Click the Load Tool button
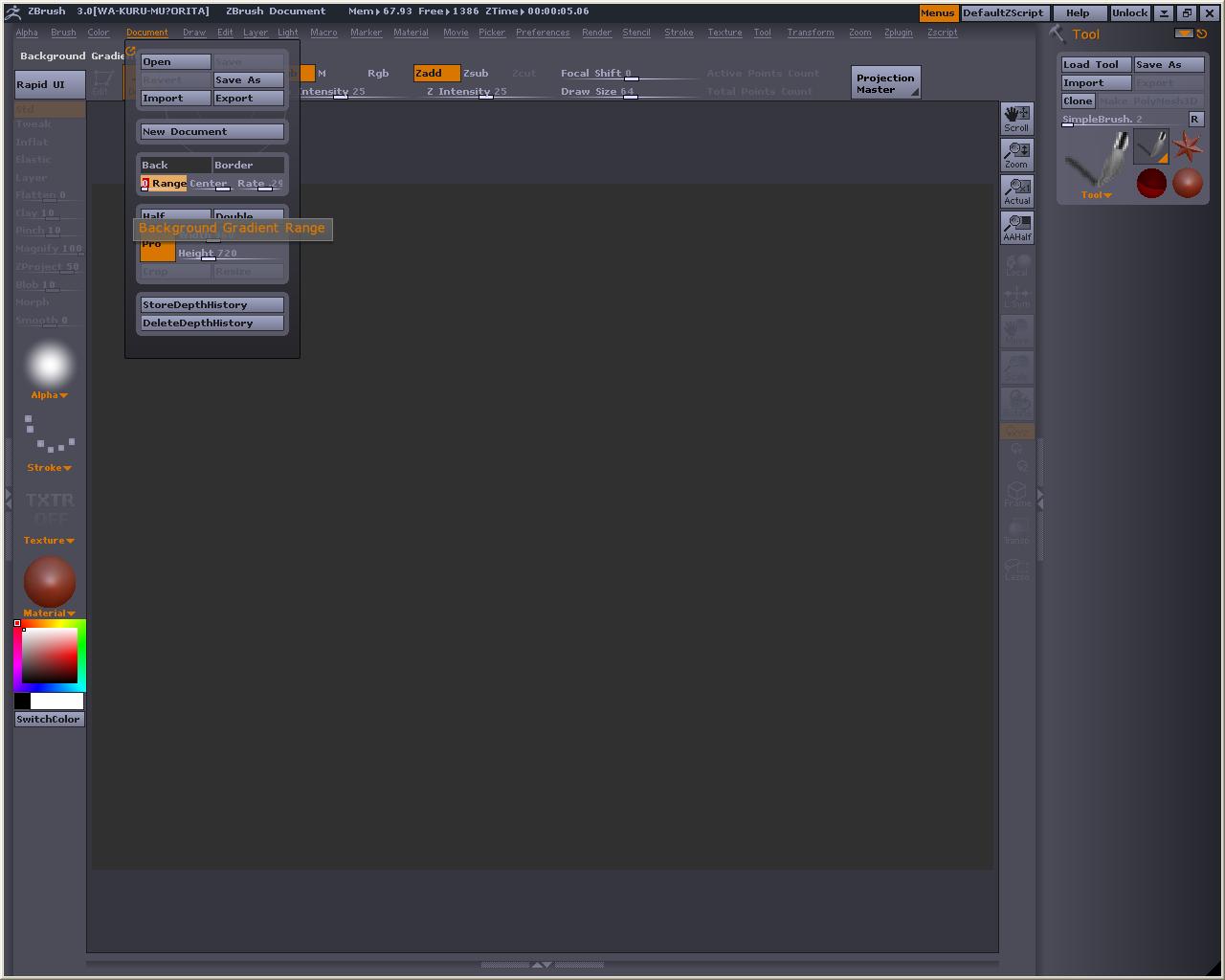This screenshot has width=1225, height=980. click(x=1097, y=65)
